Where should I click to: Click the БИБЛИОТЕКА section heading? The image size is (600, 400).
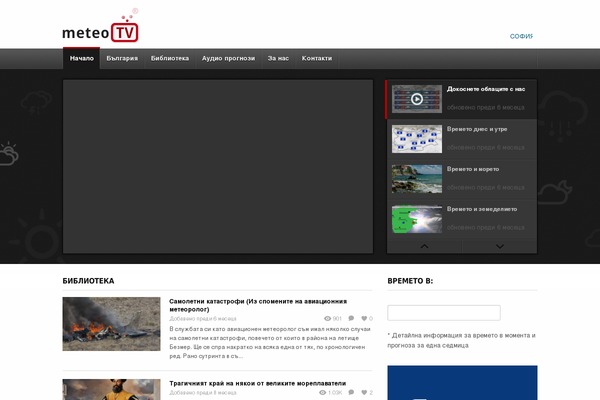click(88, 281)
